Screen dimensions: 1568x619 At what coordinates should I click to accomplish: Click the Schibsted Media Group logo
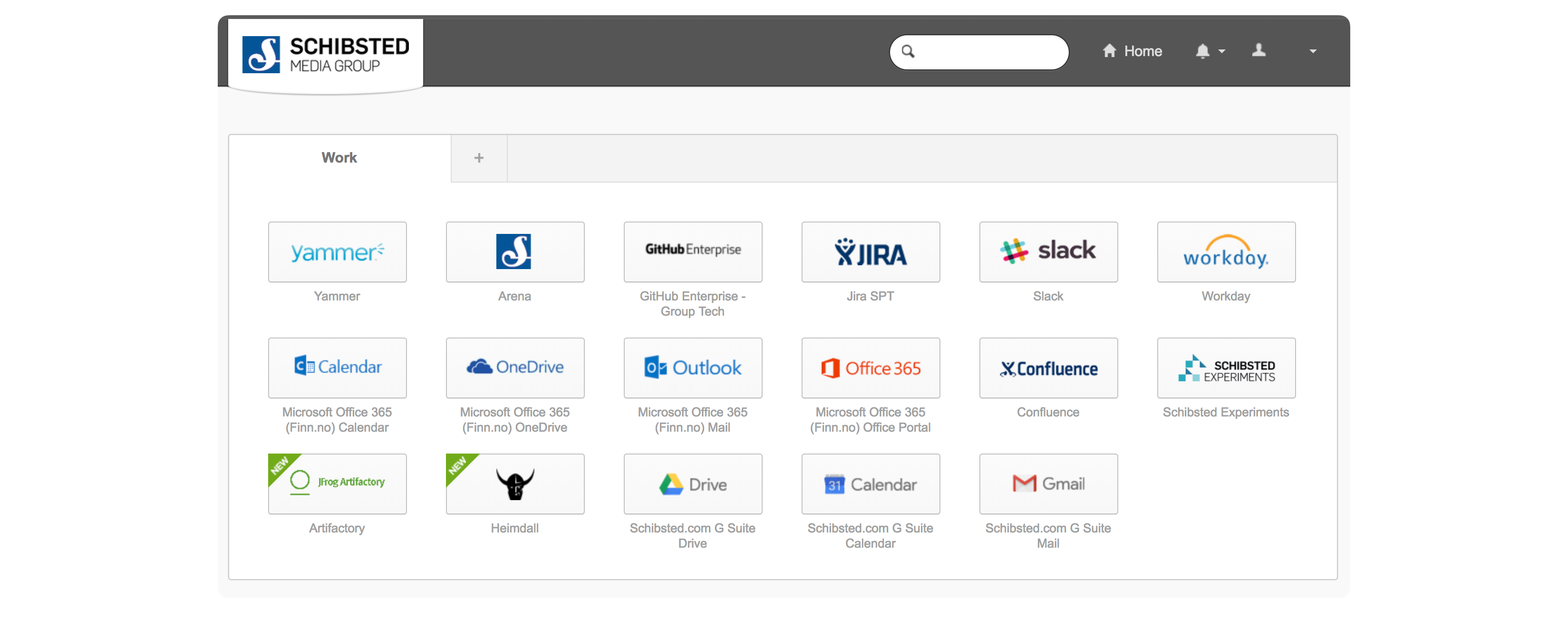326,55
